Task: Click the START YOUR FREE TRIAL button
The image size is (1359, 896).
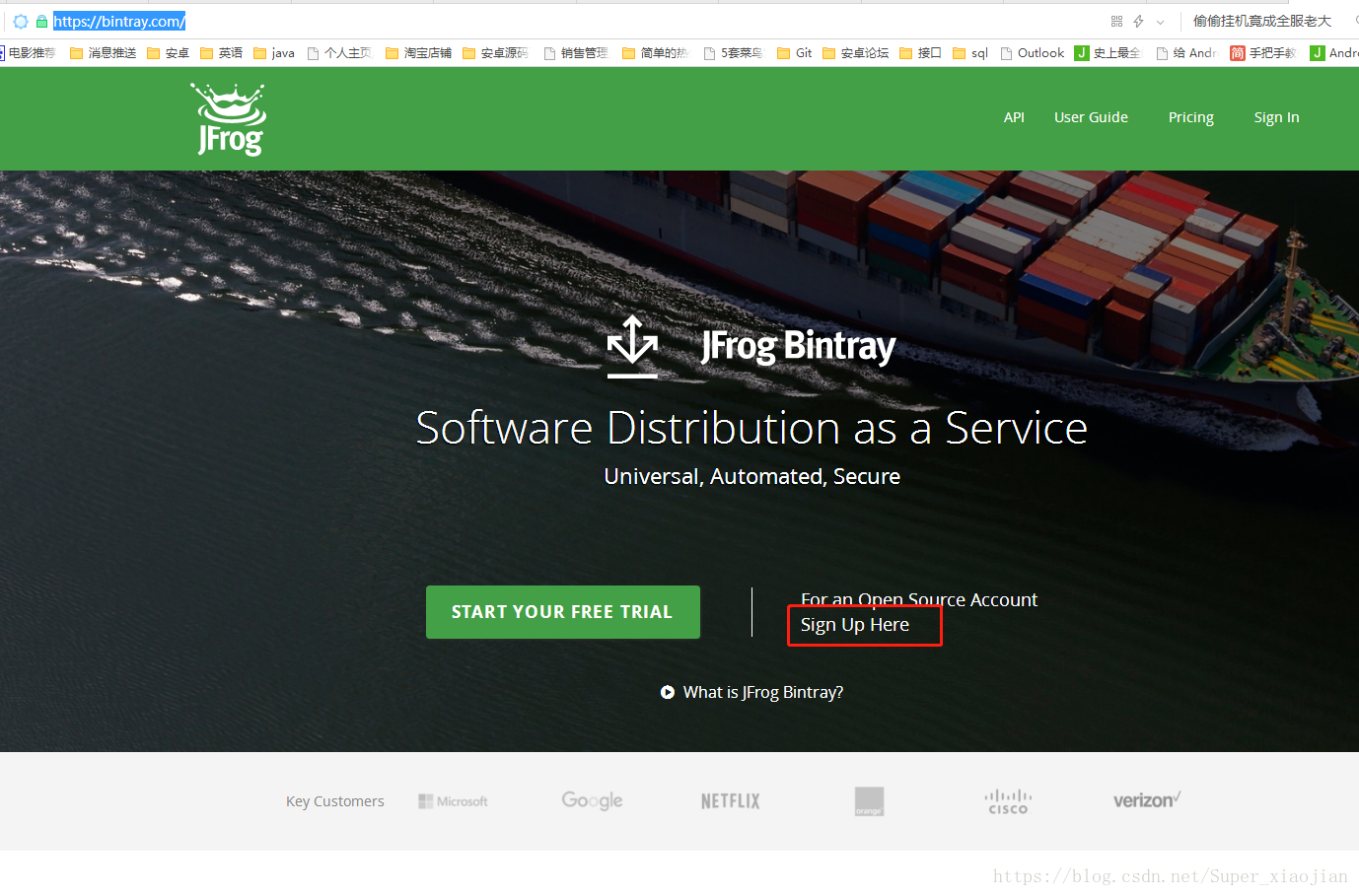Action: [563, 612]
